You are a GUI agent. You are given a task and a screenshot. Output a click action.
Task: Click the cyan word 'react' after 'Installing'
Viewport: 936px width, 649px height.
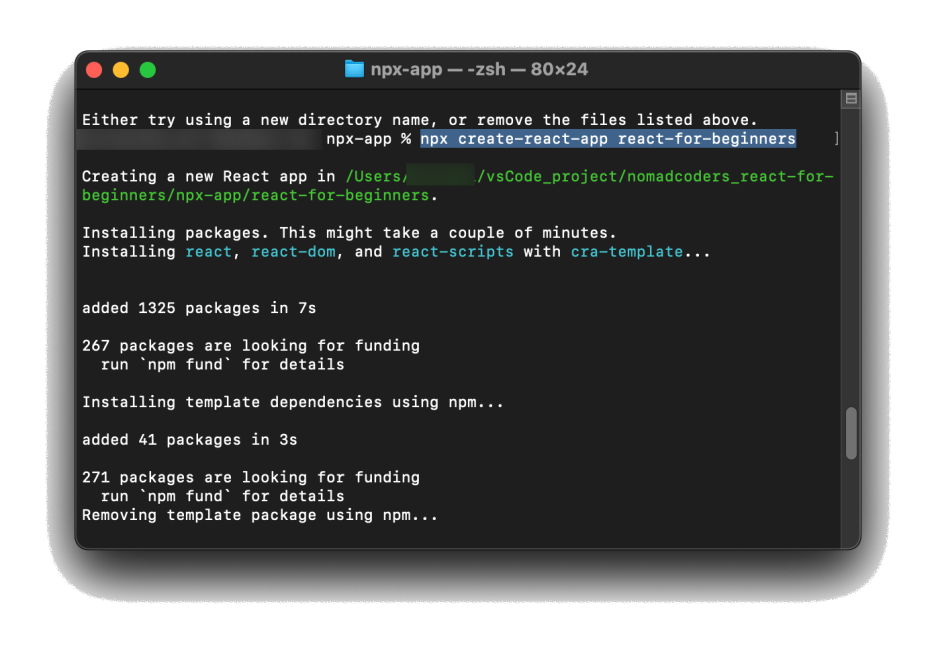(x=208, y=252)
